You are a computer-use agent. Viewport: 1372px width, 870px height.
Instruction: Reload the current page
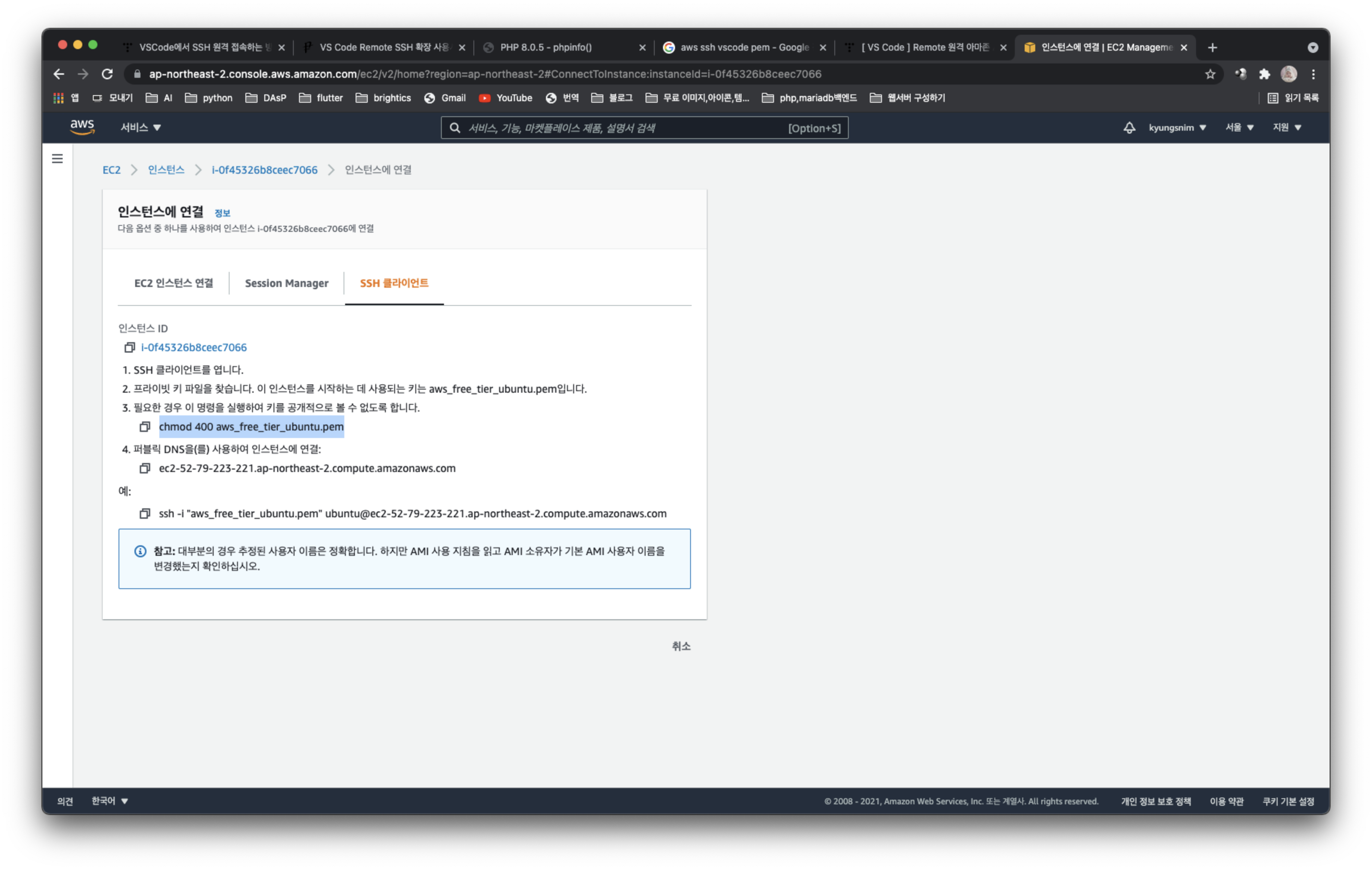107,74
